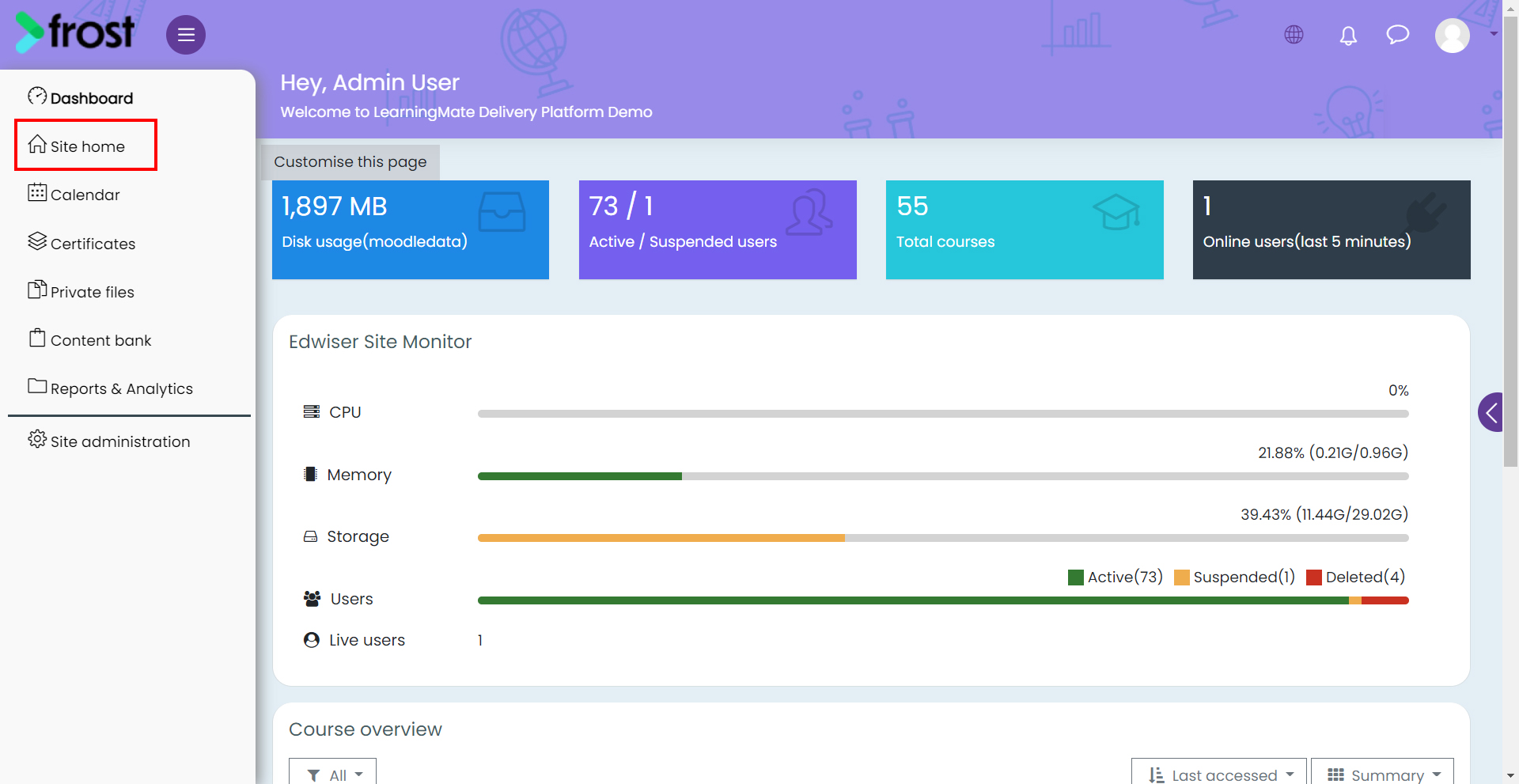Image resolution: width=1519 pixels, height=784 pixels.
Task: Click the Storage usage progress bar
Action: coord(943,538)
